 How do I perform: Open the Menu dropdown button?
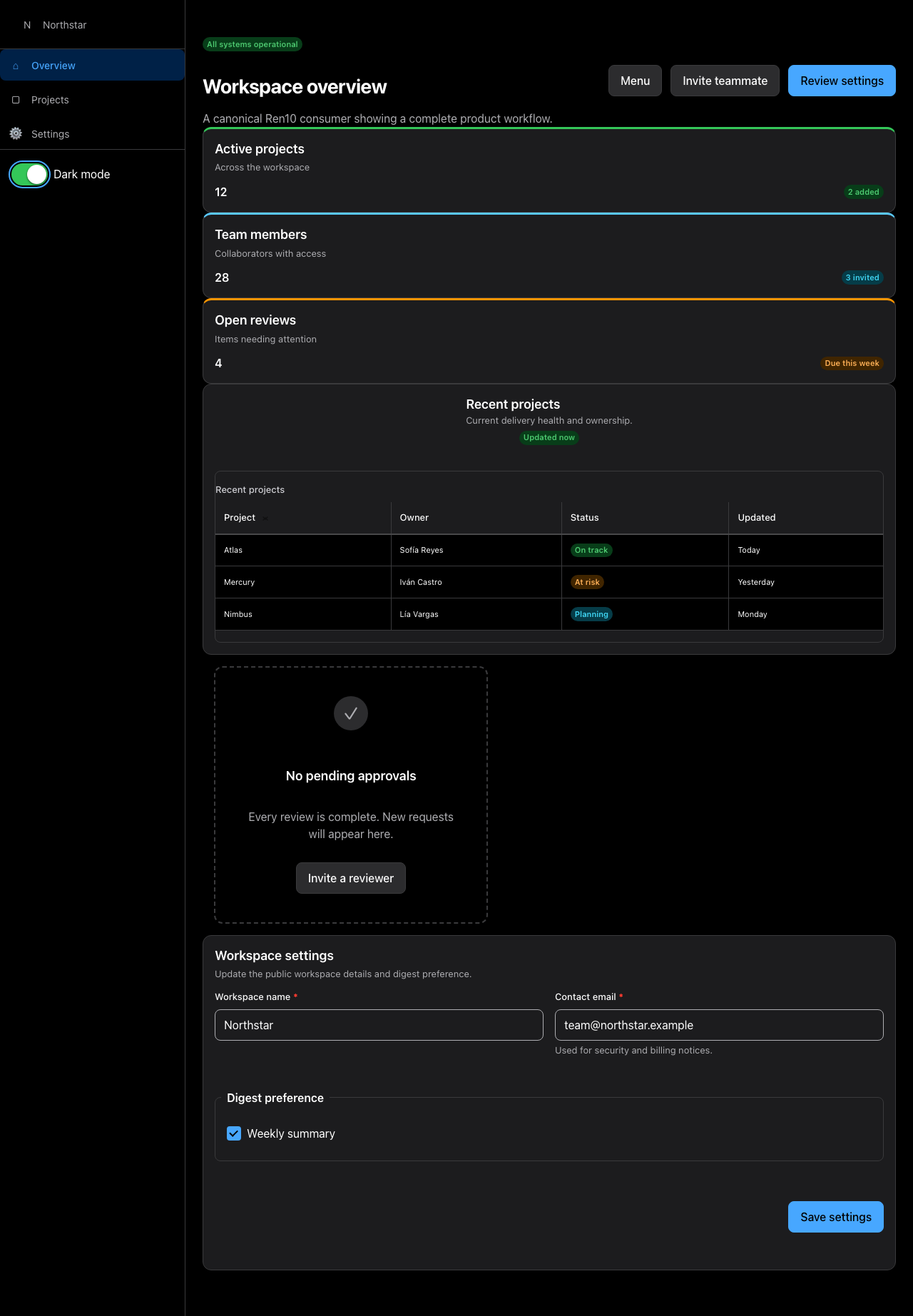pyautogui.click(x=635, y=81)
